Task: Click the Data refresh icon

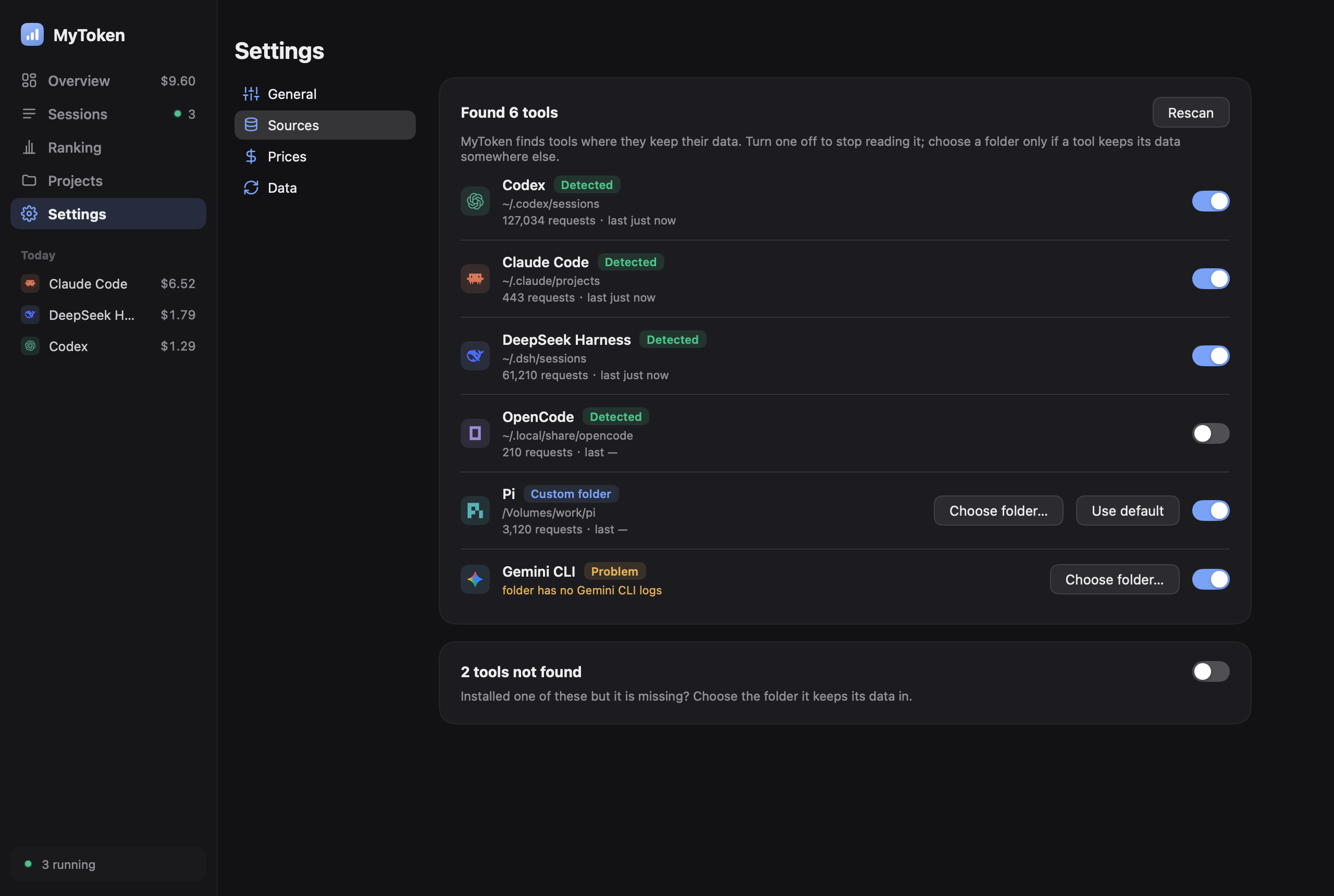Action: pos(251,188)
